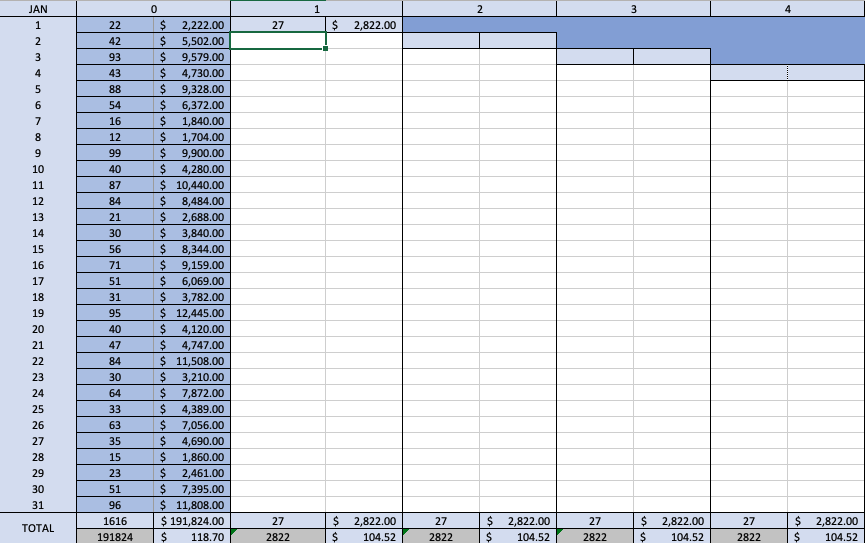
Task: Click the $1,840.00 cell
Action: 192,121
